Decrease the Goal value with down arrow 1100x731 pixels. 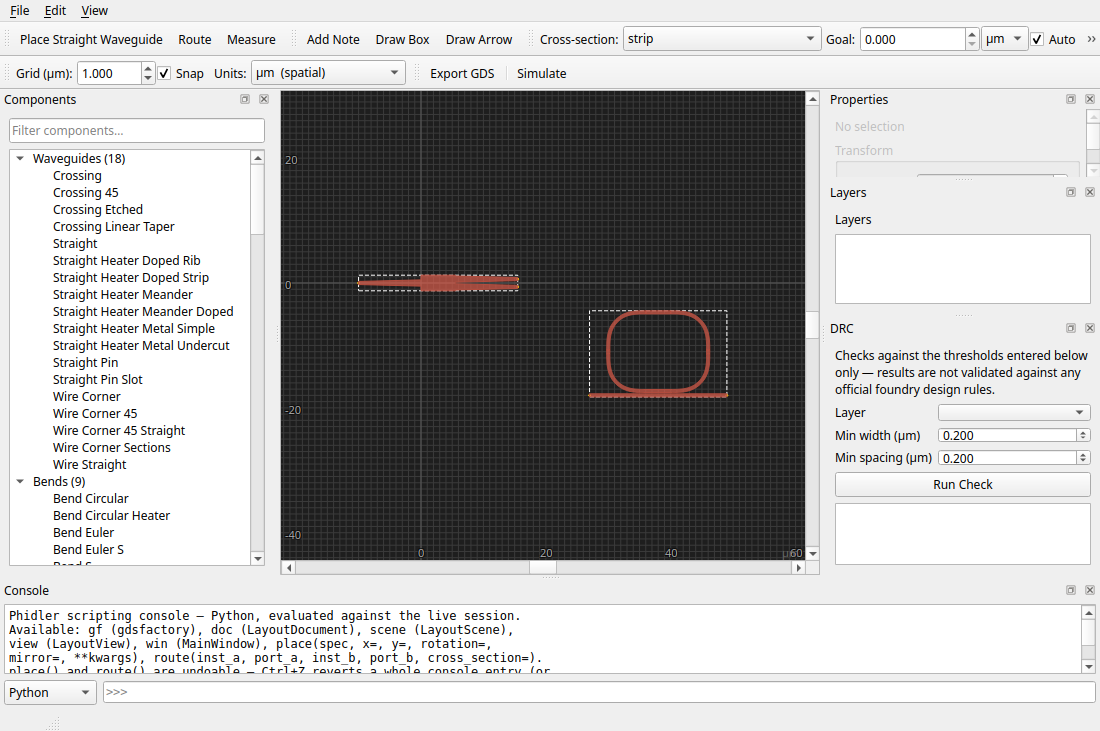(x=972, y=44)
